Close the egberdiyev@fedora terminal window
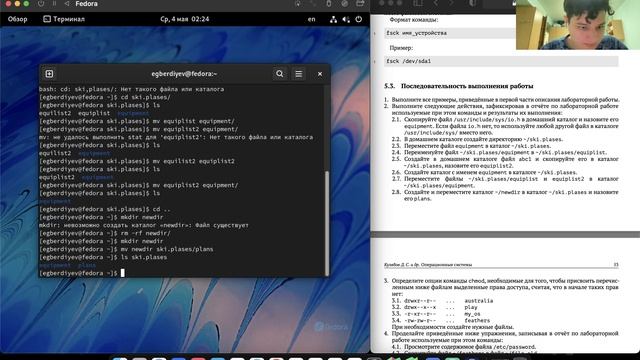 320,74
